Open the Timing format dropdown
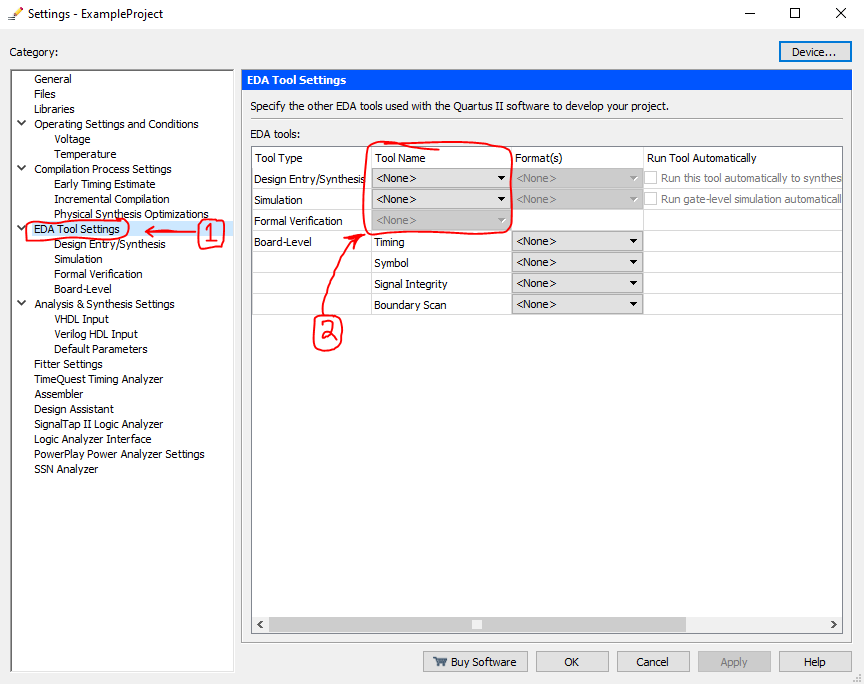 click(x=577, y=241)
